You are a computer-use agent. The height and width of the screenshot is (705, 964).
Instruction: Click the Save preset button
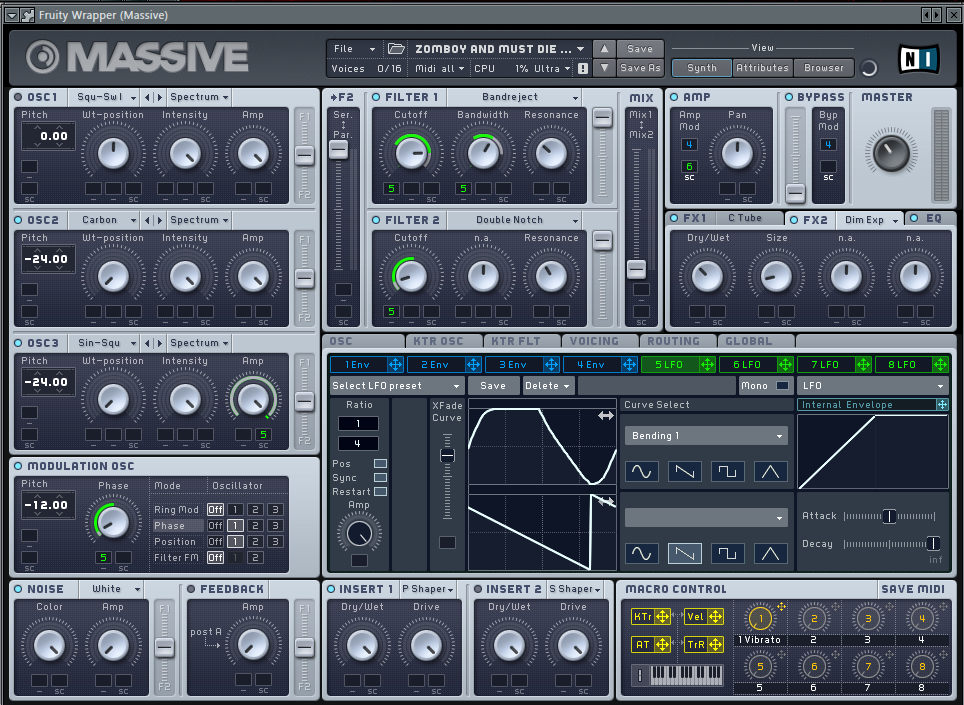(640, 49)
